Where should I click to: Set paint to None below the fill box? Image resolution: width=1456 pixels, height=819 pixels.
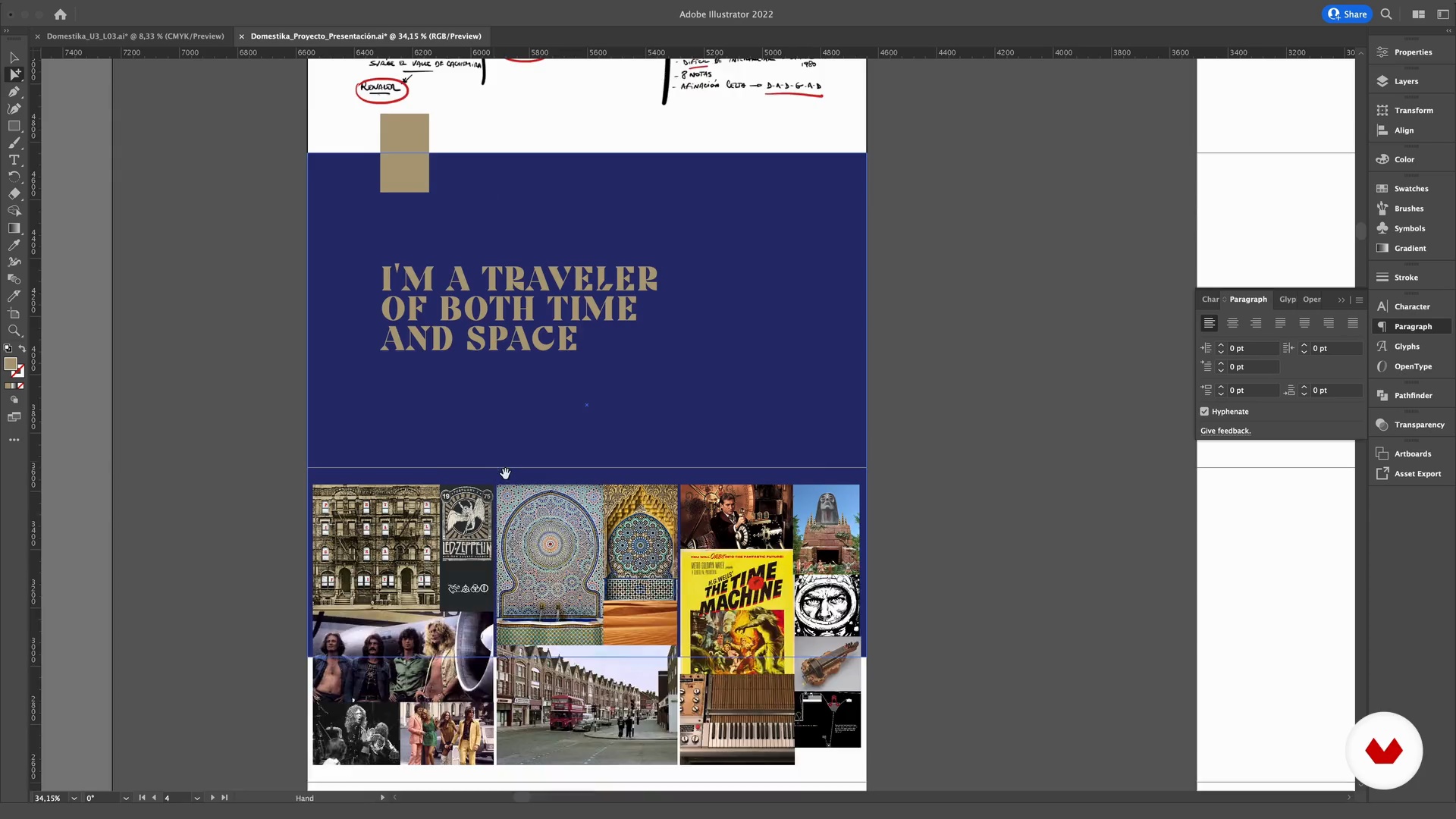[20, 386]
